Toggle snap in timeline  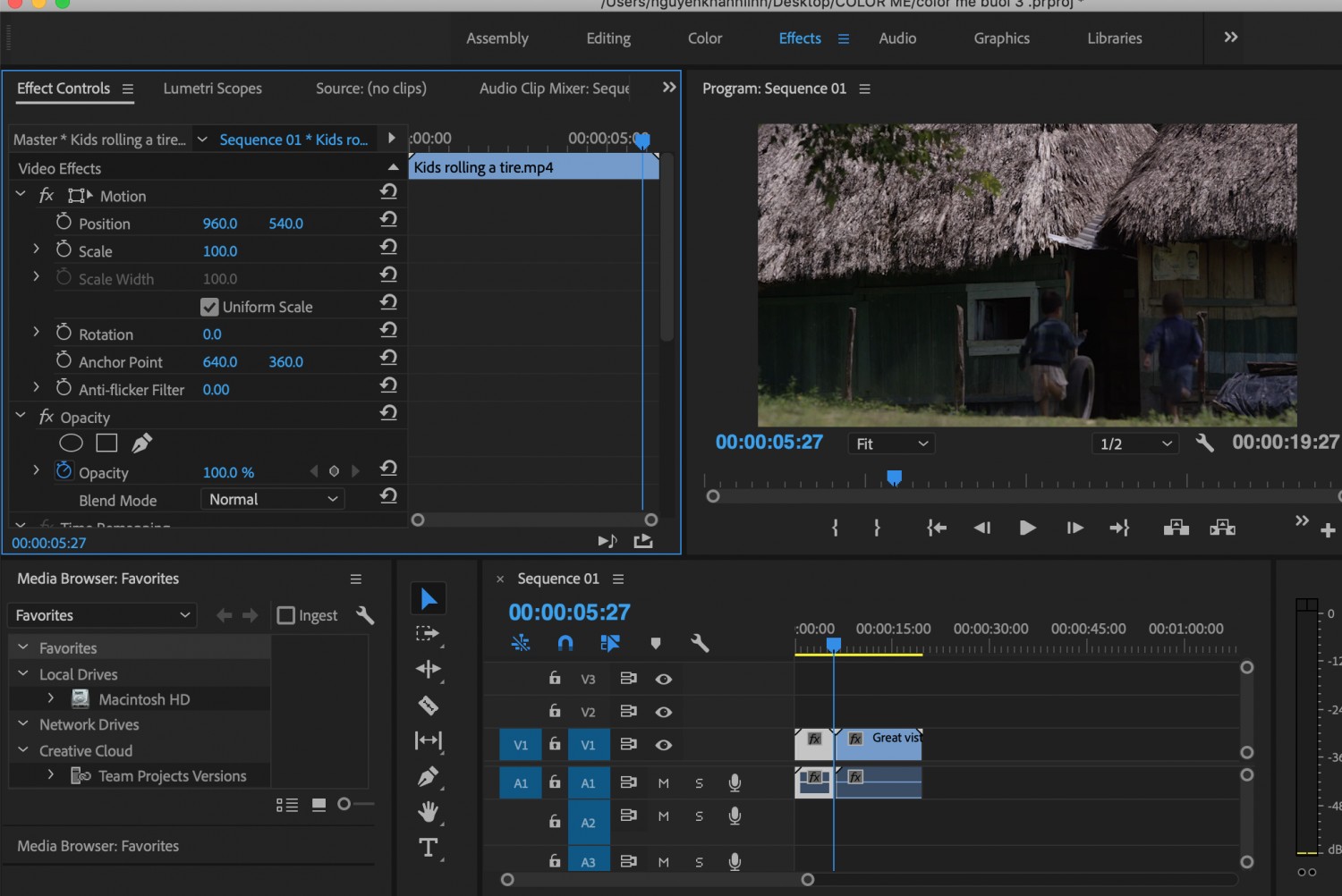tap(565, 643)
